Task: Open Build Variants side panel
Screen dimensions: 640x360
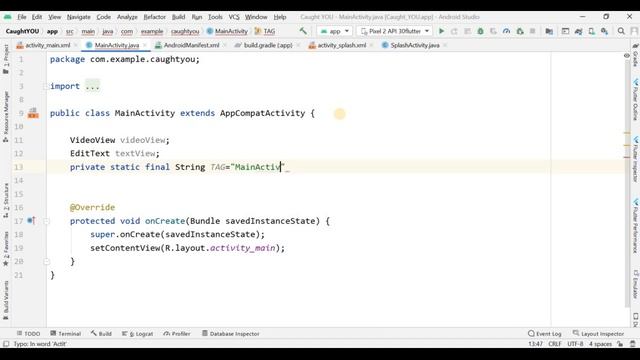Action: [x=6, y=300]
